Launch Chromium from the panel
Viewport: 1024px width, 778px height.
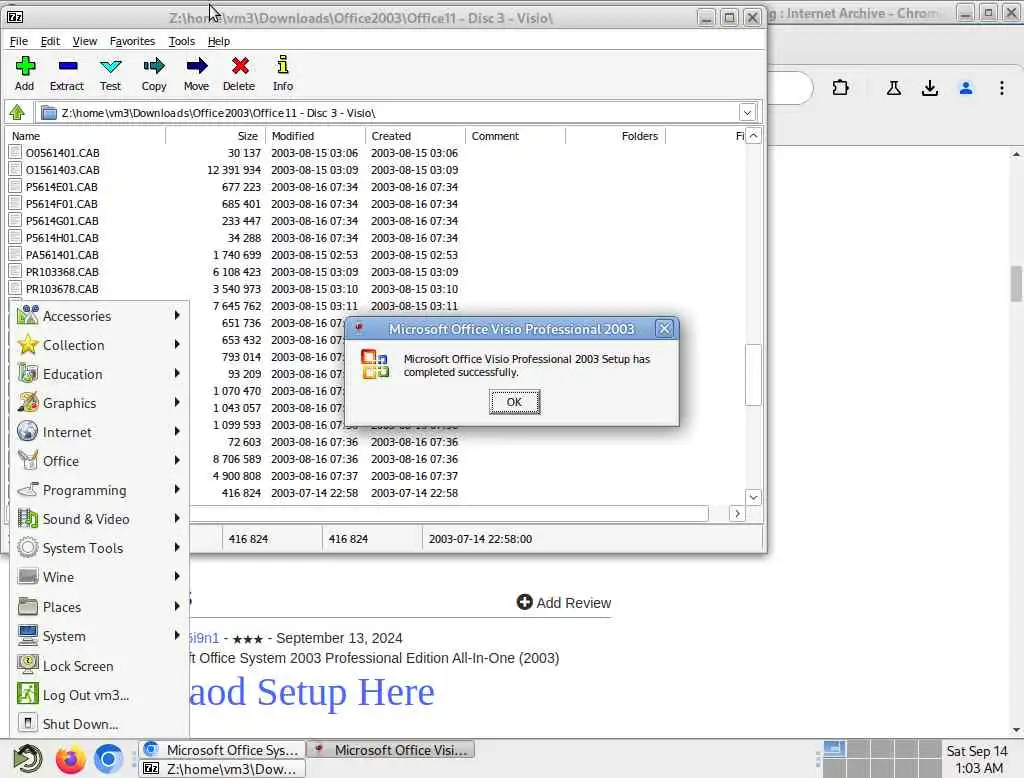pos(108,759)
